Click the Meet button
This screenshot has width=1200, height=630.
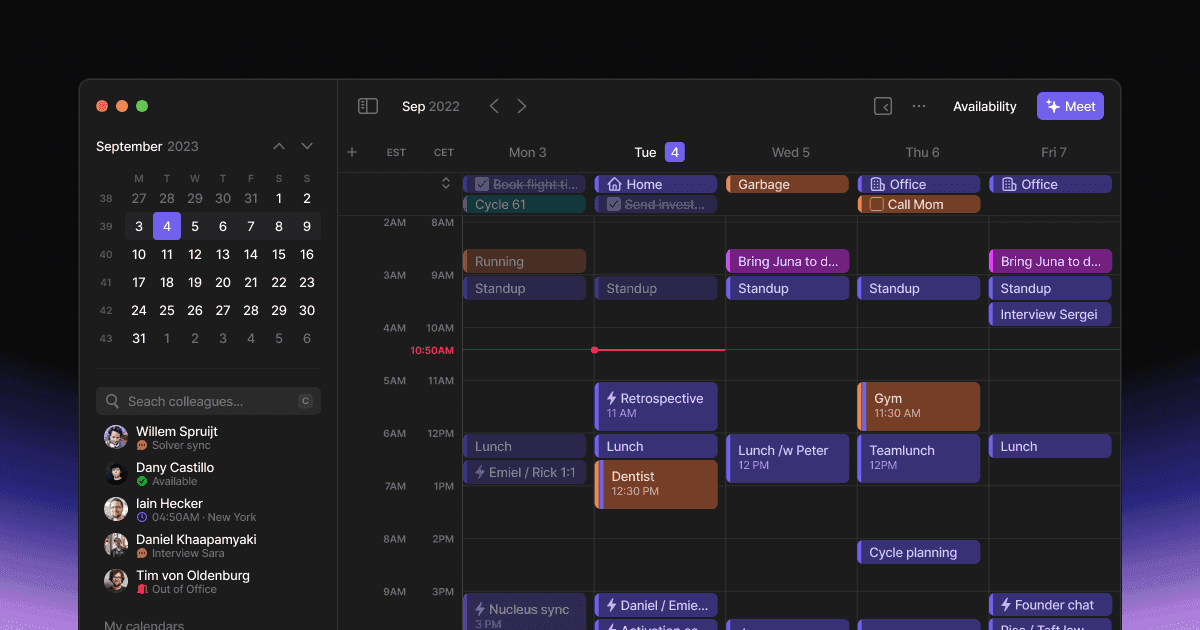1070,106
